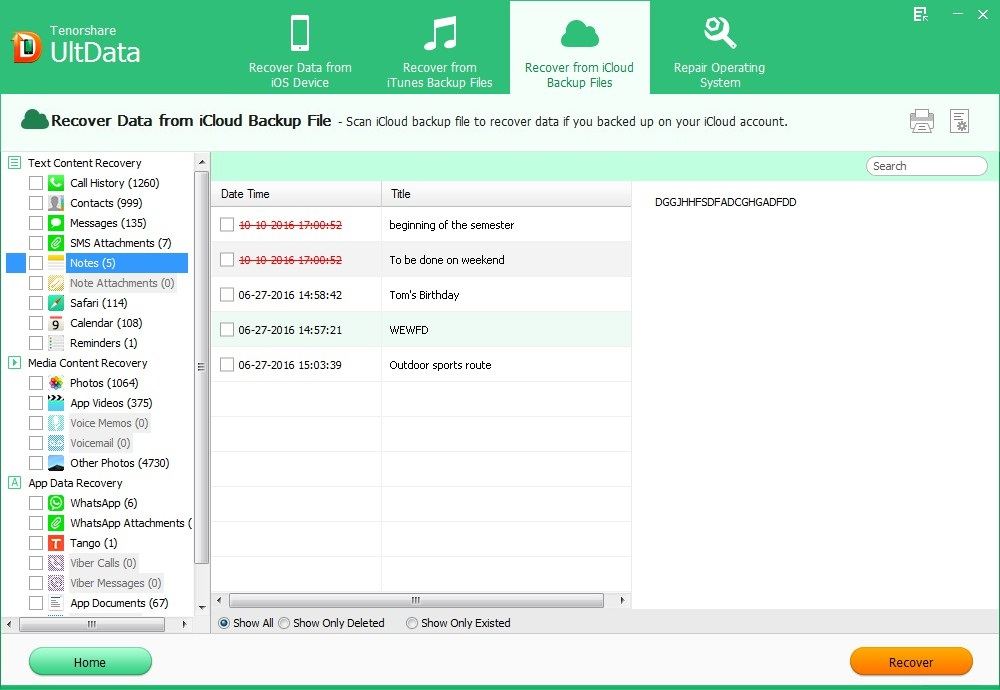Select the Tango icon in the sidebar

[55, 542]
